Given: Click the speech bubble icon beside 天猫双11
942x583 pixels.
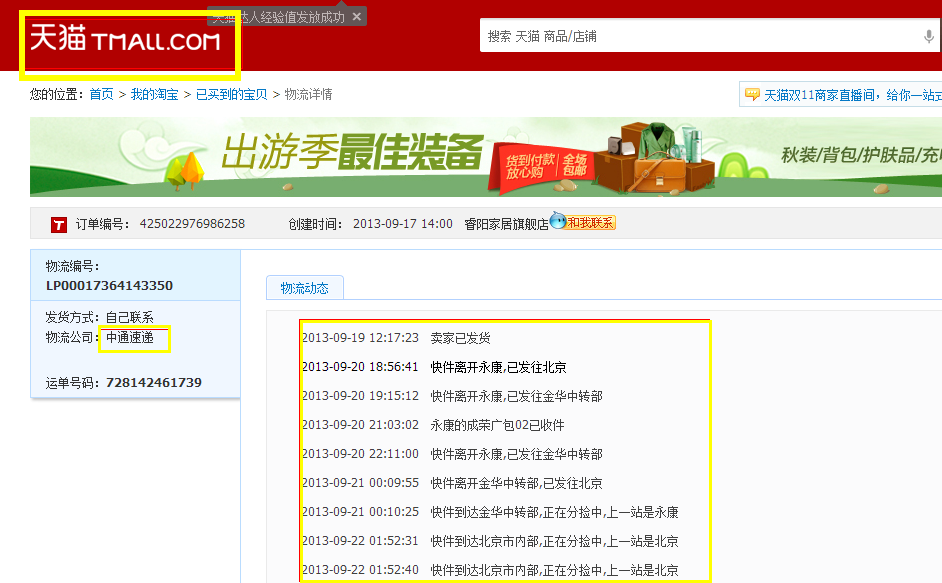Looking at the screenshot, I should [x=752, y=94].
